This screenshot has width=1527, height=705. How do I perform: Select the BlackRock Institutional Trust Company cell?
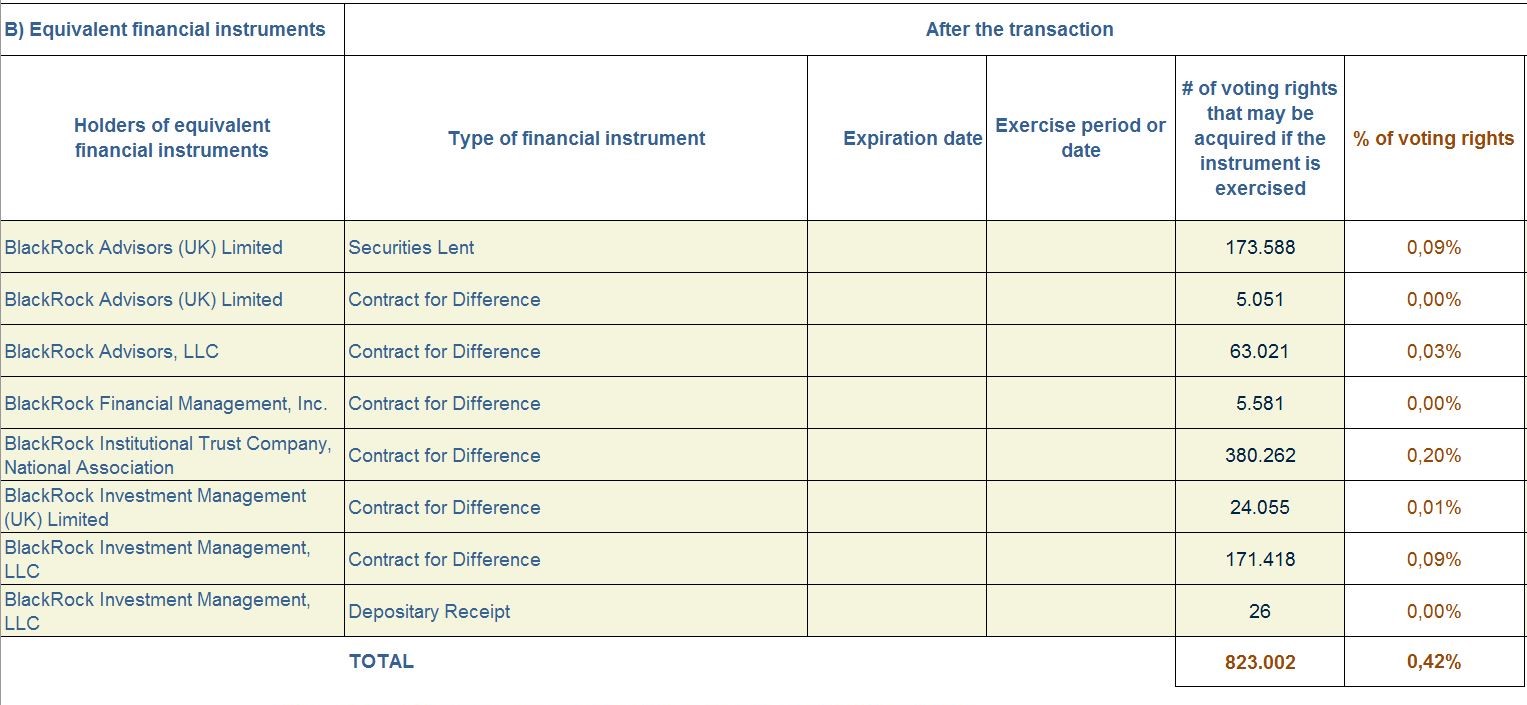pyautogui.click(x=172, y=455)
